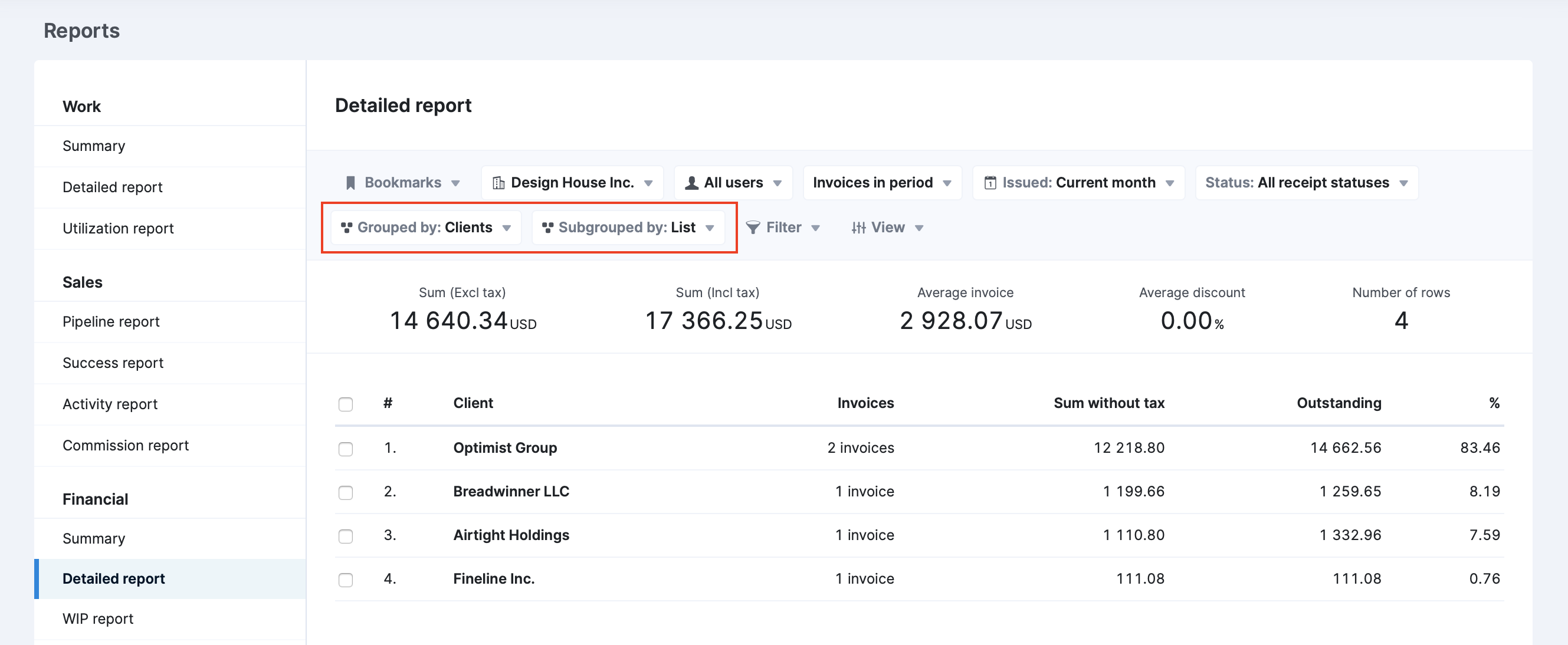1568x645 pixels.
Task: Open the Filter dropdown
Action: [x=783, y=228]
